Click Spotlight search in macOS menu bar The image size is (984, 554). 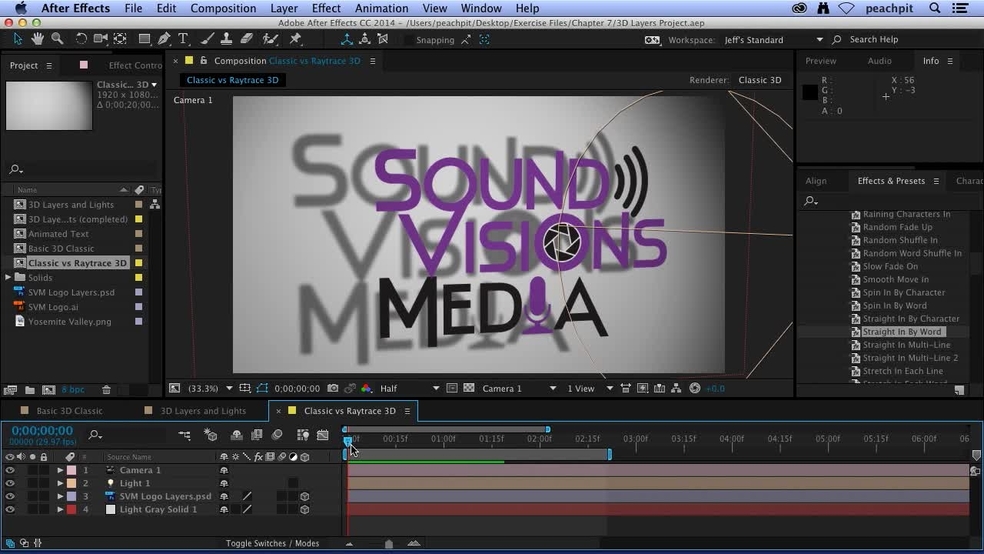click(934, 8)
